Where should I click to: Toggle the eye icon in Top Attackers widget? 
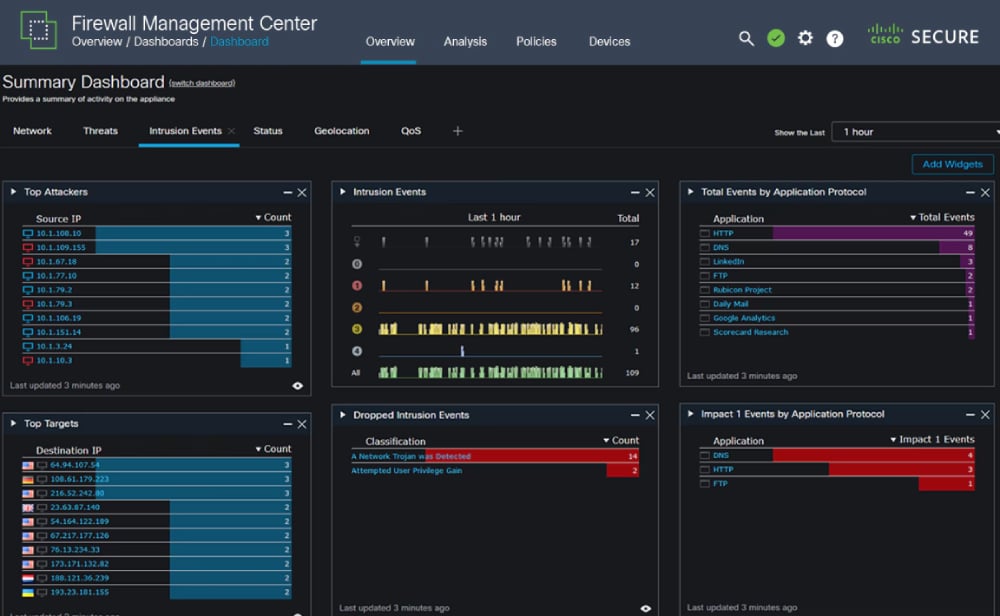coord(297,385)
